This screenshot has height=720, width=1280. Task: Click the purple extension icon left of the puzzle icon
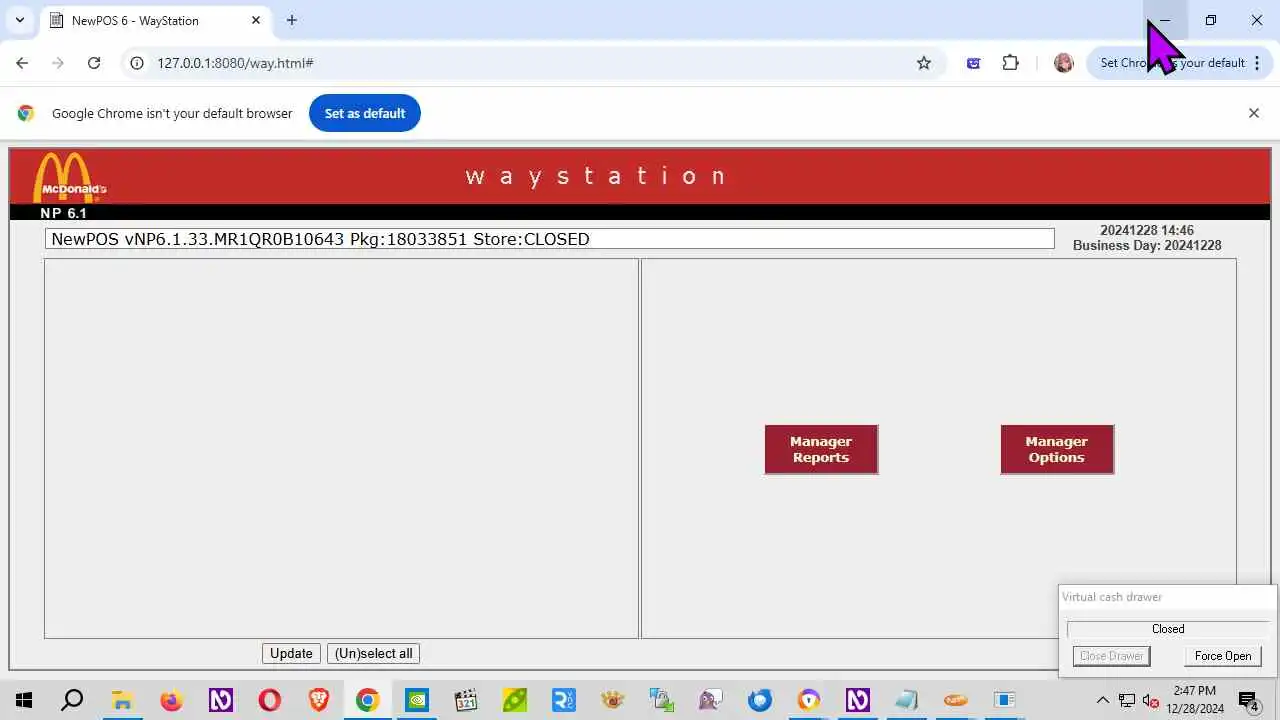[x=973, y=63]
